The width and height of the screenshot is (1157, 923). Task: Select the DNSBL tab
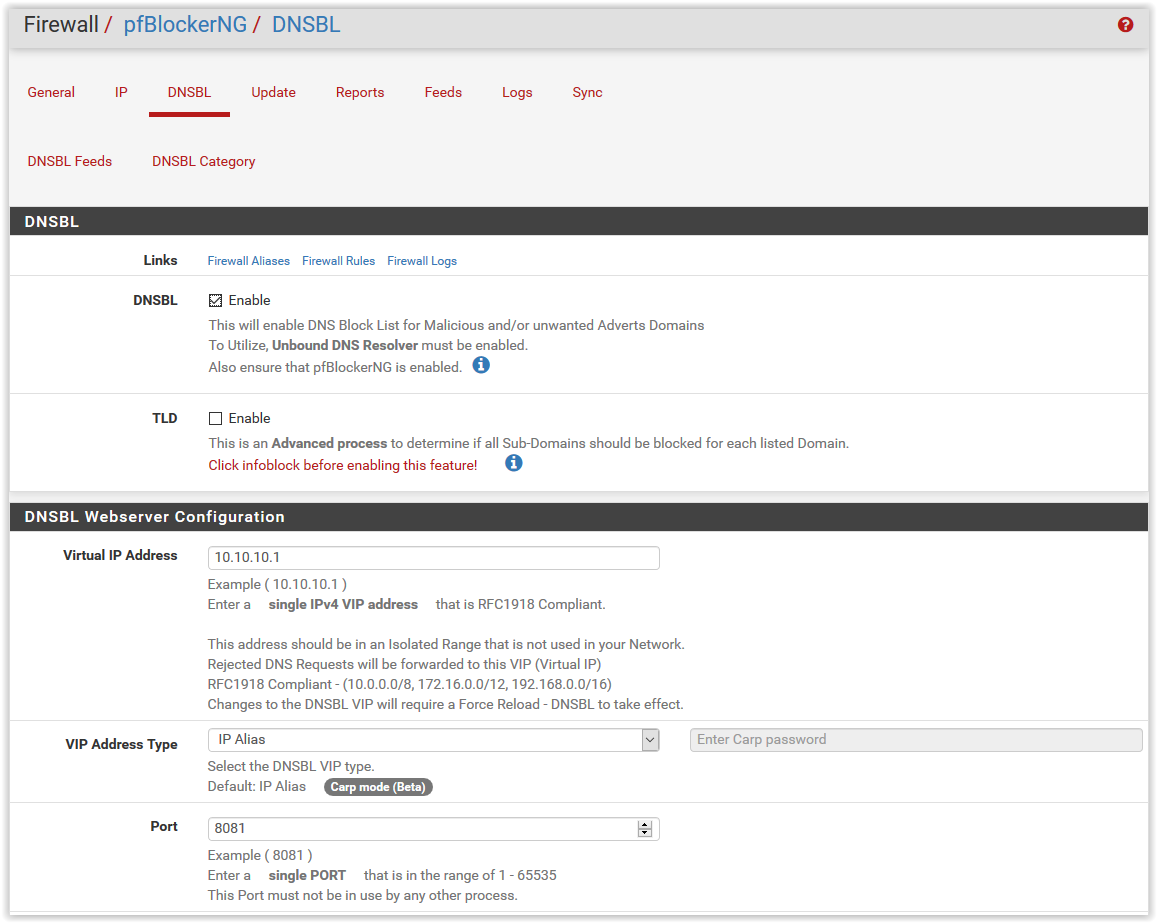point(189,92)
